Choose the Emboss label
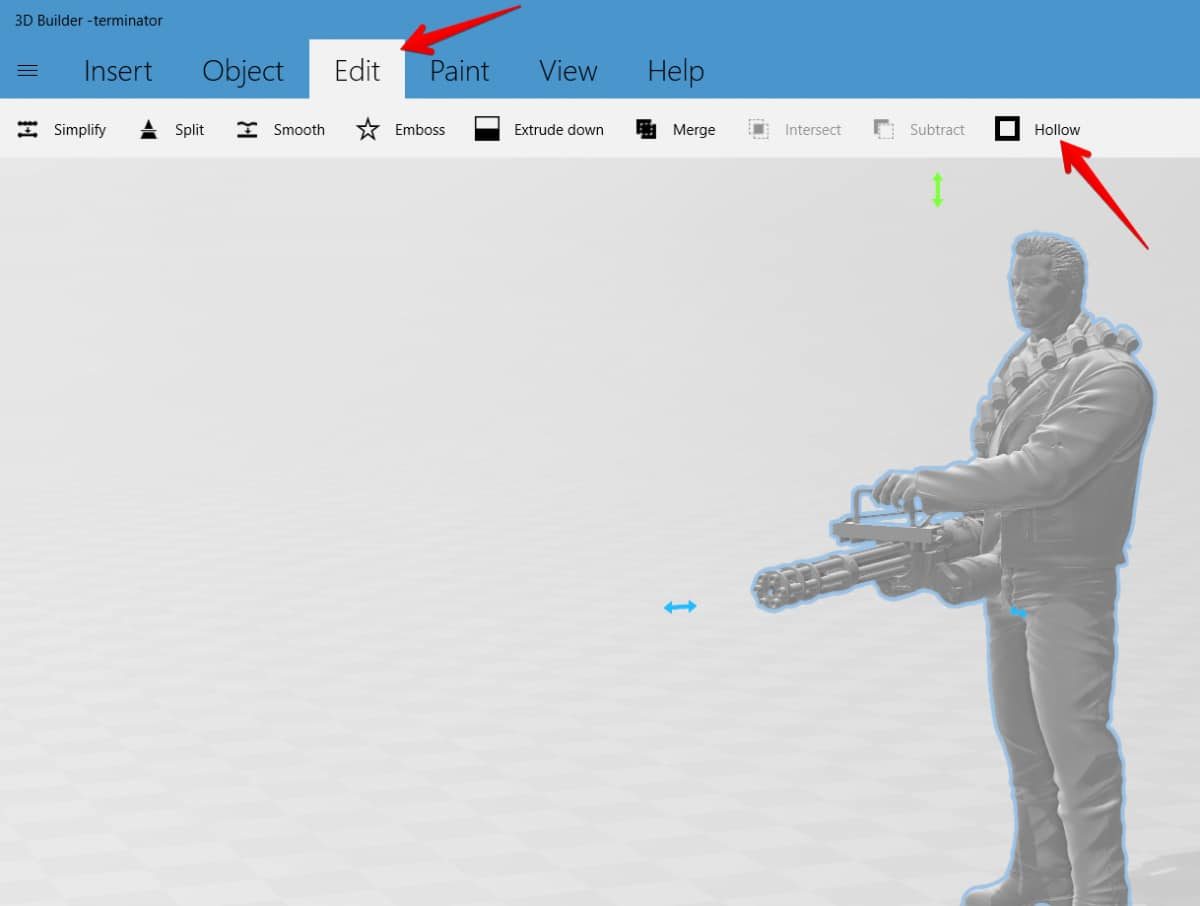 (420, 130)
